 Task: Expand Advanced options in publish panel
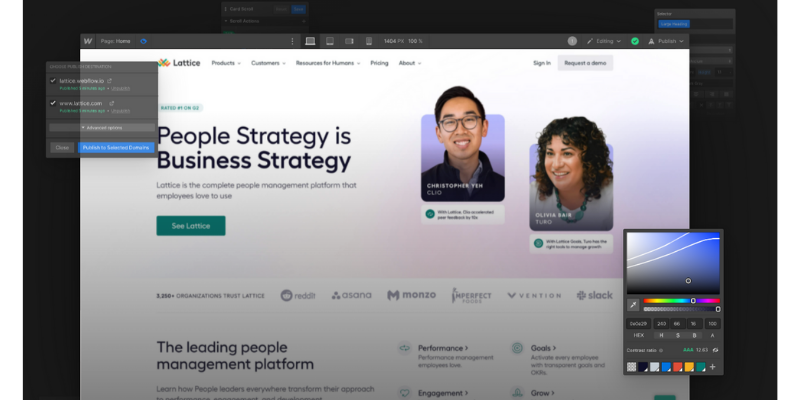coord(102,128)
